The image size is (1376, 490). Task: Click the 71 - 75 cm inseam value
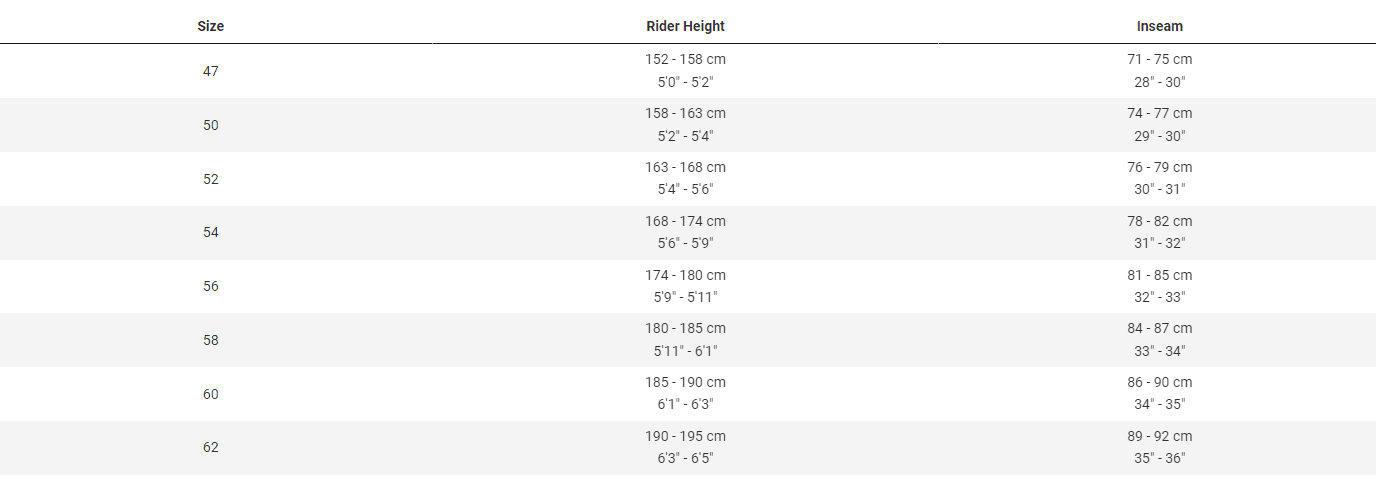(1159, 59)
